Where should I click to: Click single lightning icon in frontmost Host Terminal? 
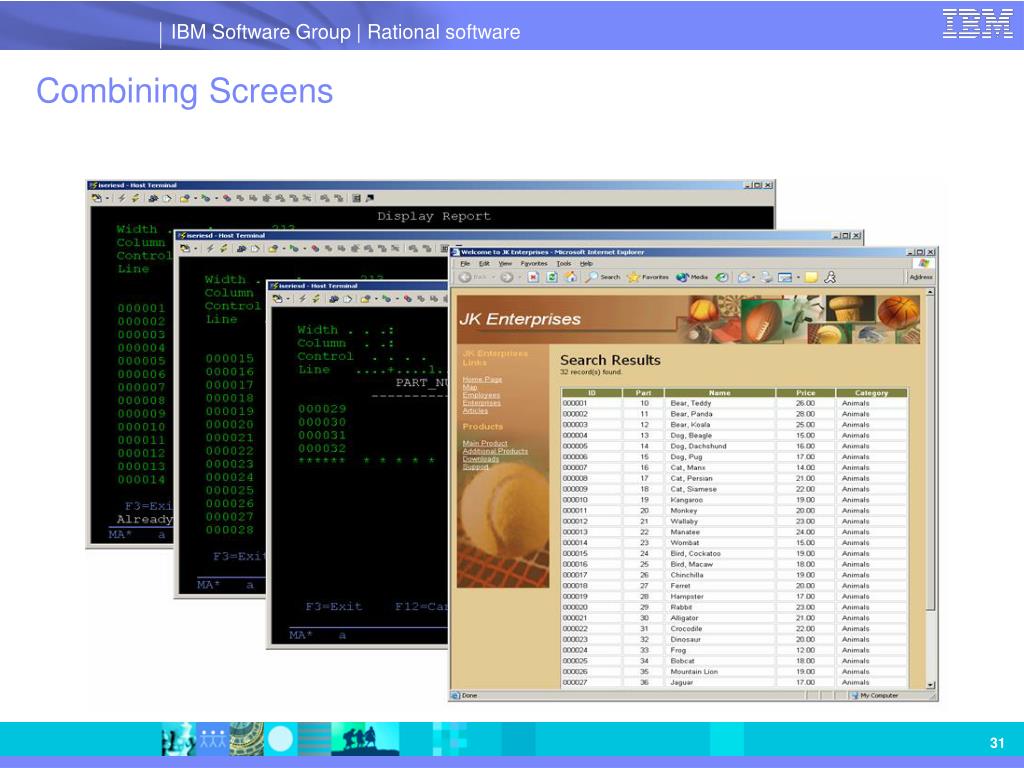[302, 298]
